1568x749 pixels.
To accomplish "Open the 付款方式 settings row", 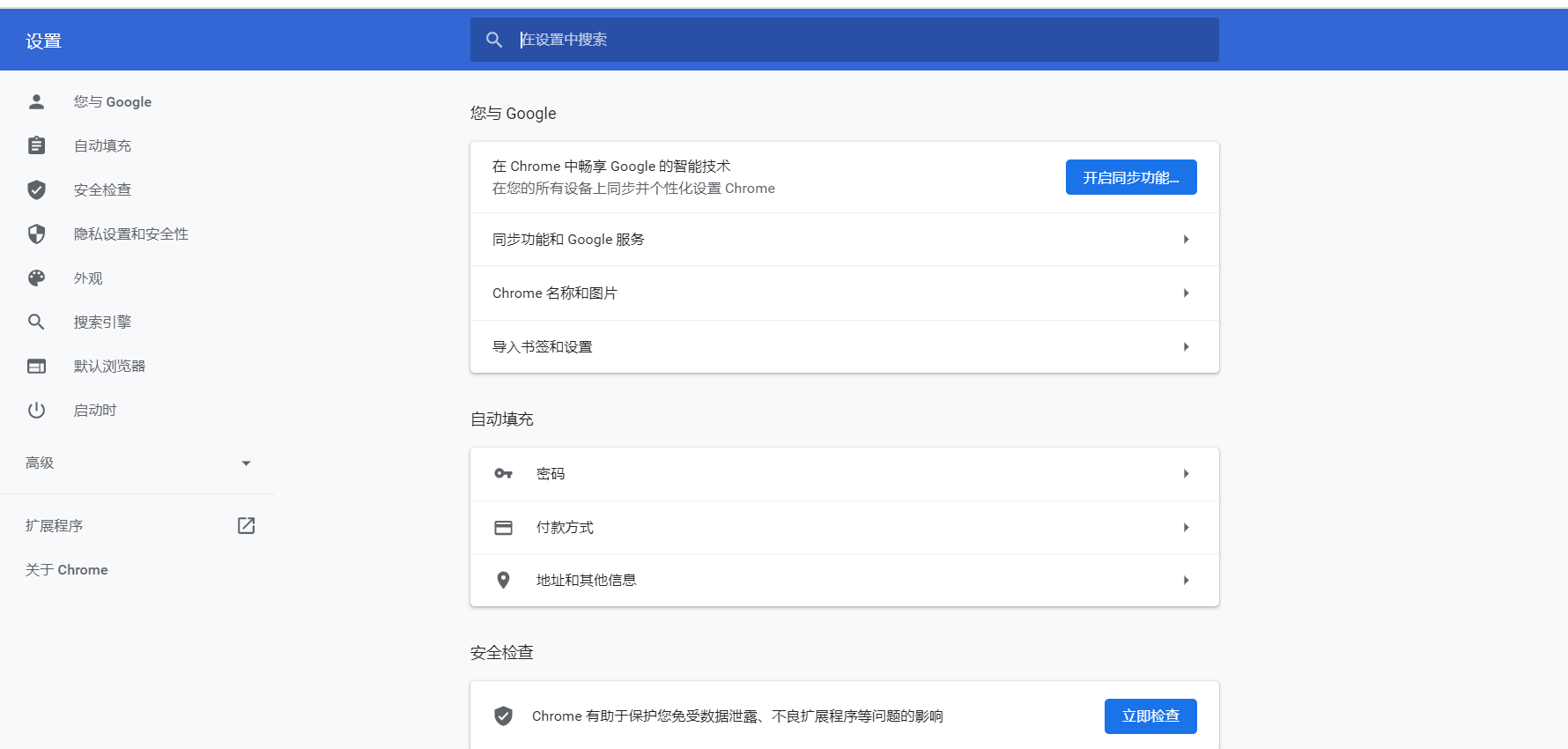I will tap(844, 528).
